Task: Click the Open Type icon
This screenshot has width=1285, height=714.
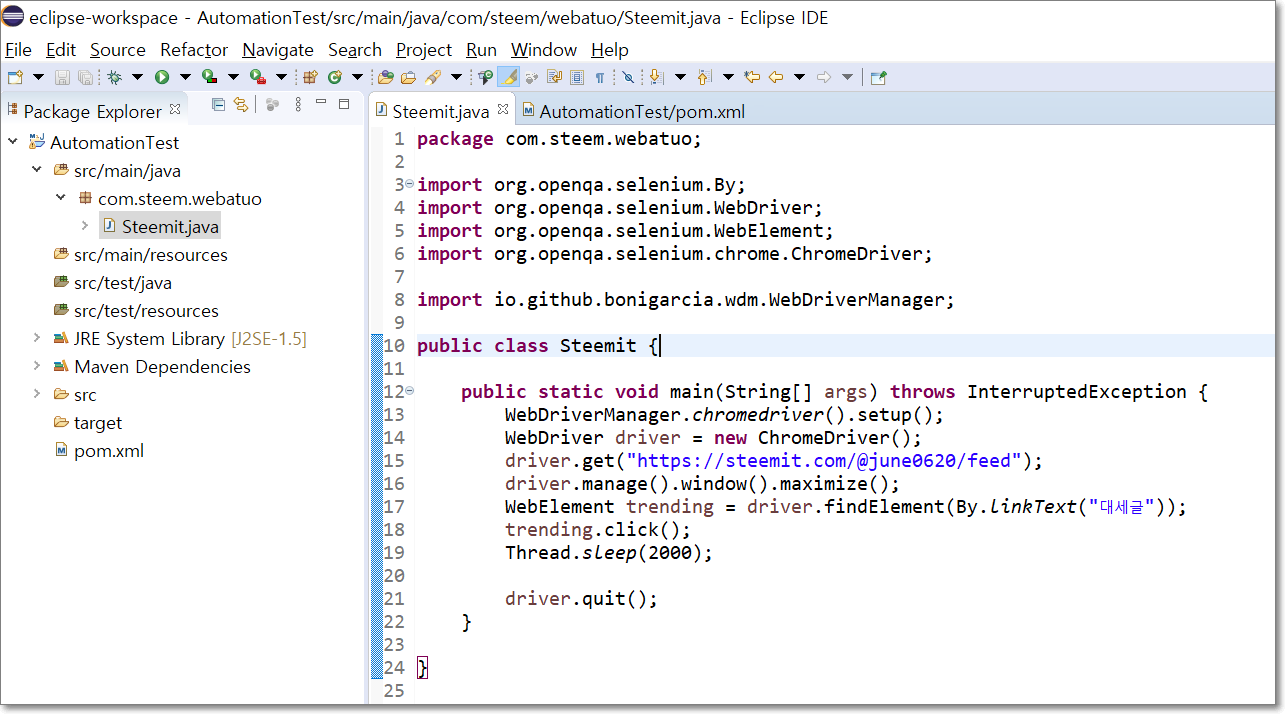Action: (385, 77)
